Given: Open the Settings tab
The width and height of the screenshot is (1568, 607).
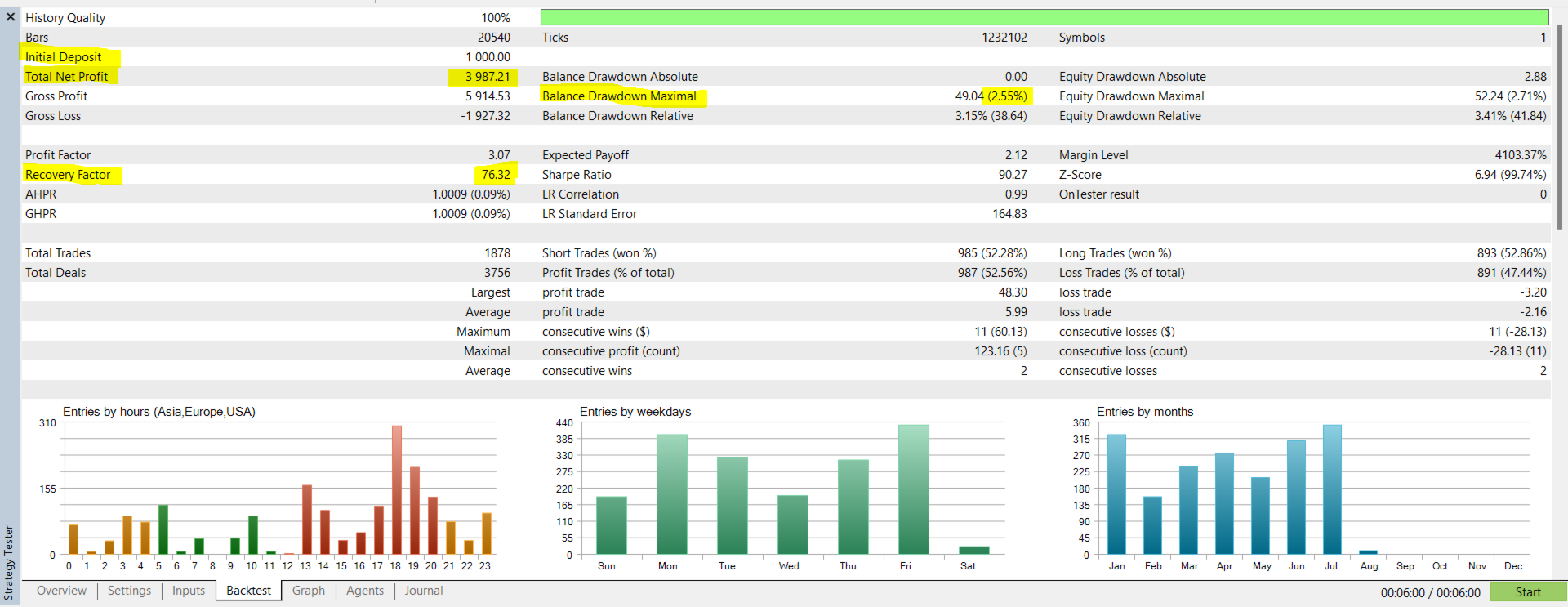Looking at the screenshot, I should click(129, 591).
